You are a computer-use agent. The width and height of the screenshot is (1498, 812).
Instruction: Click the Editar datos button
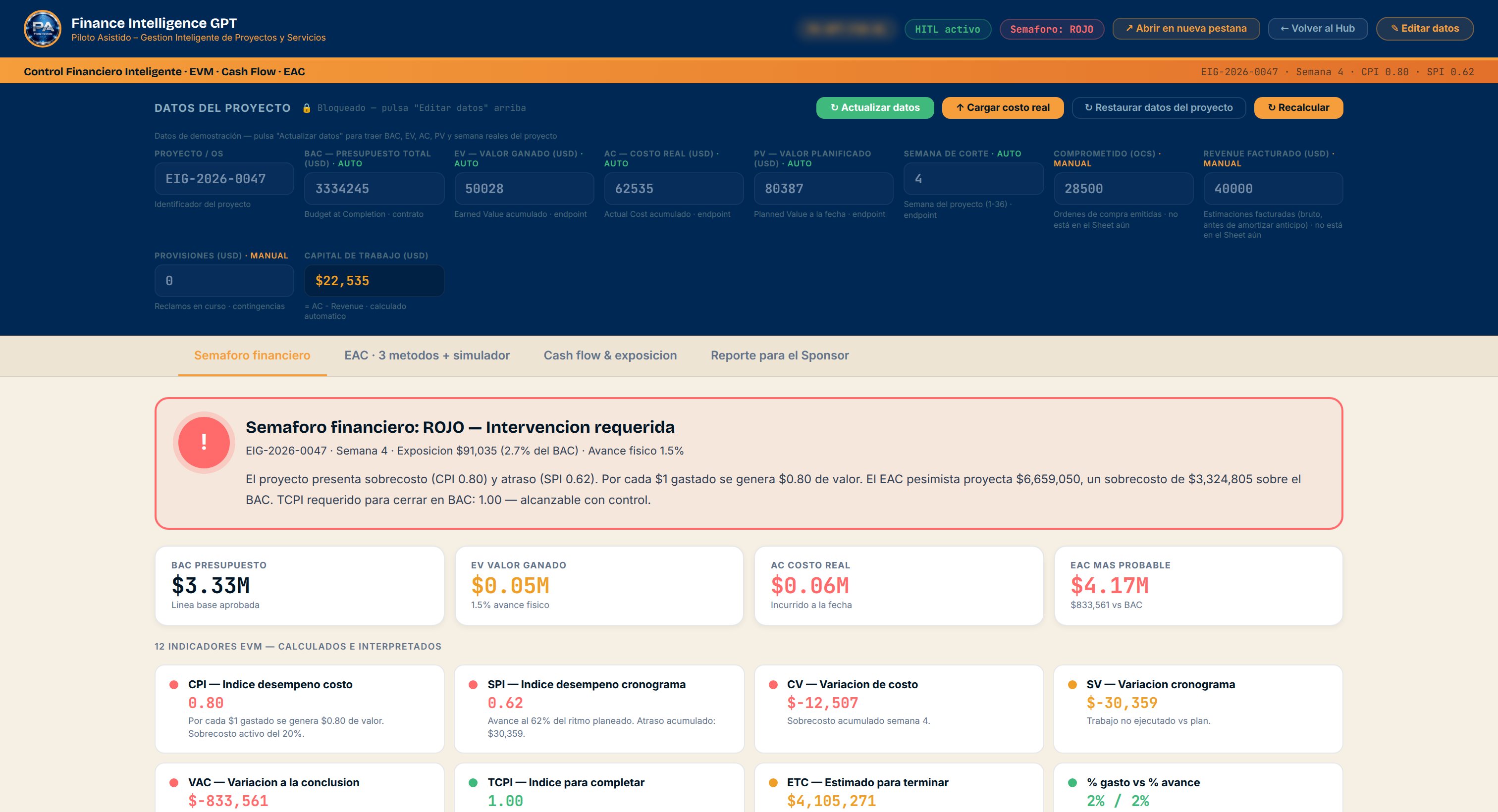click(1425, 29)
